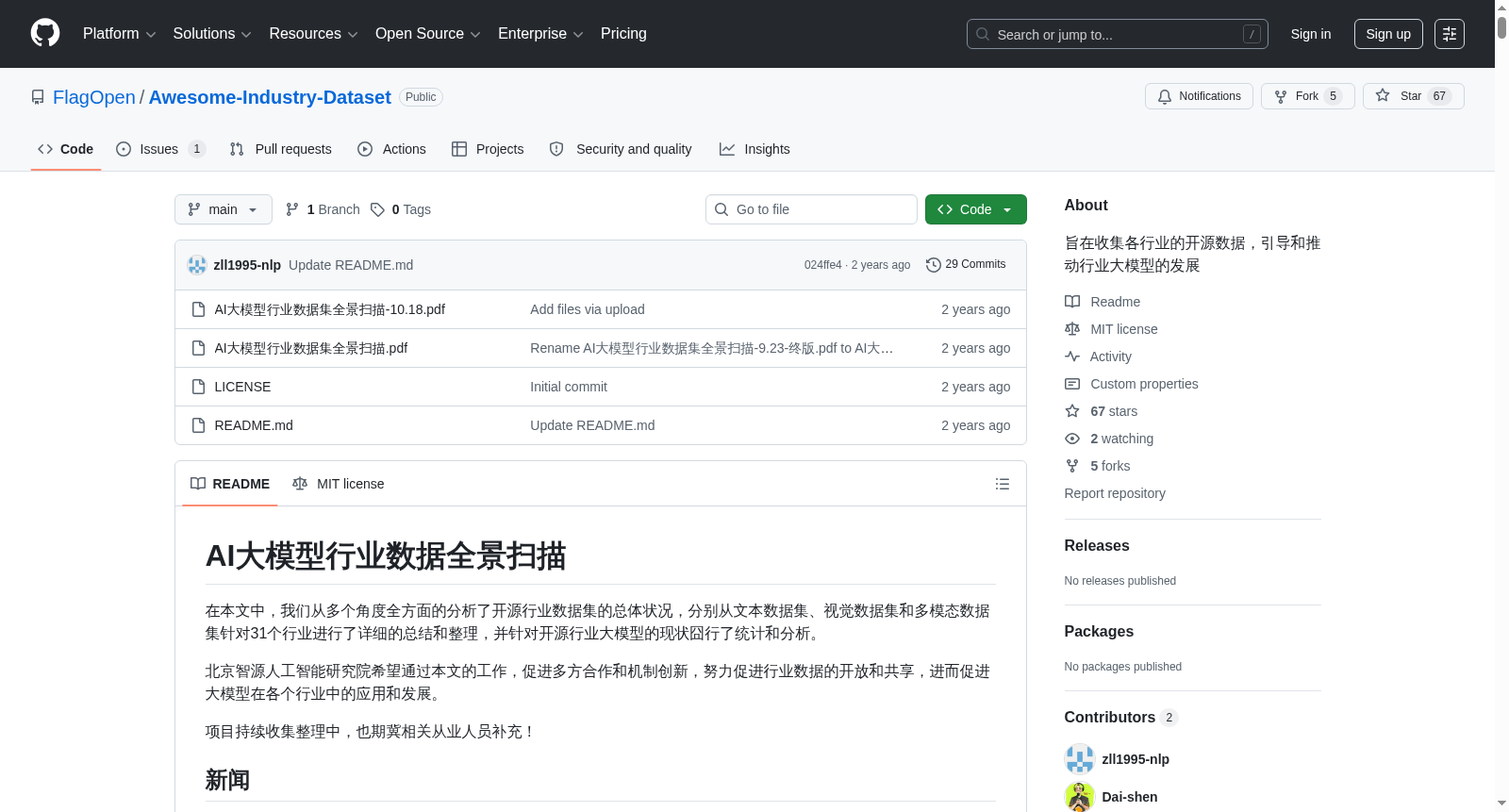This screenshot has width=1509, height=812.
Task: Switch to the Code tab
Action: 65,149
